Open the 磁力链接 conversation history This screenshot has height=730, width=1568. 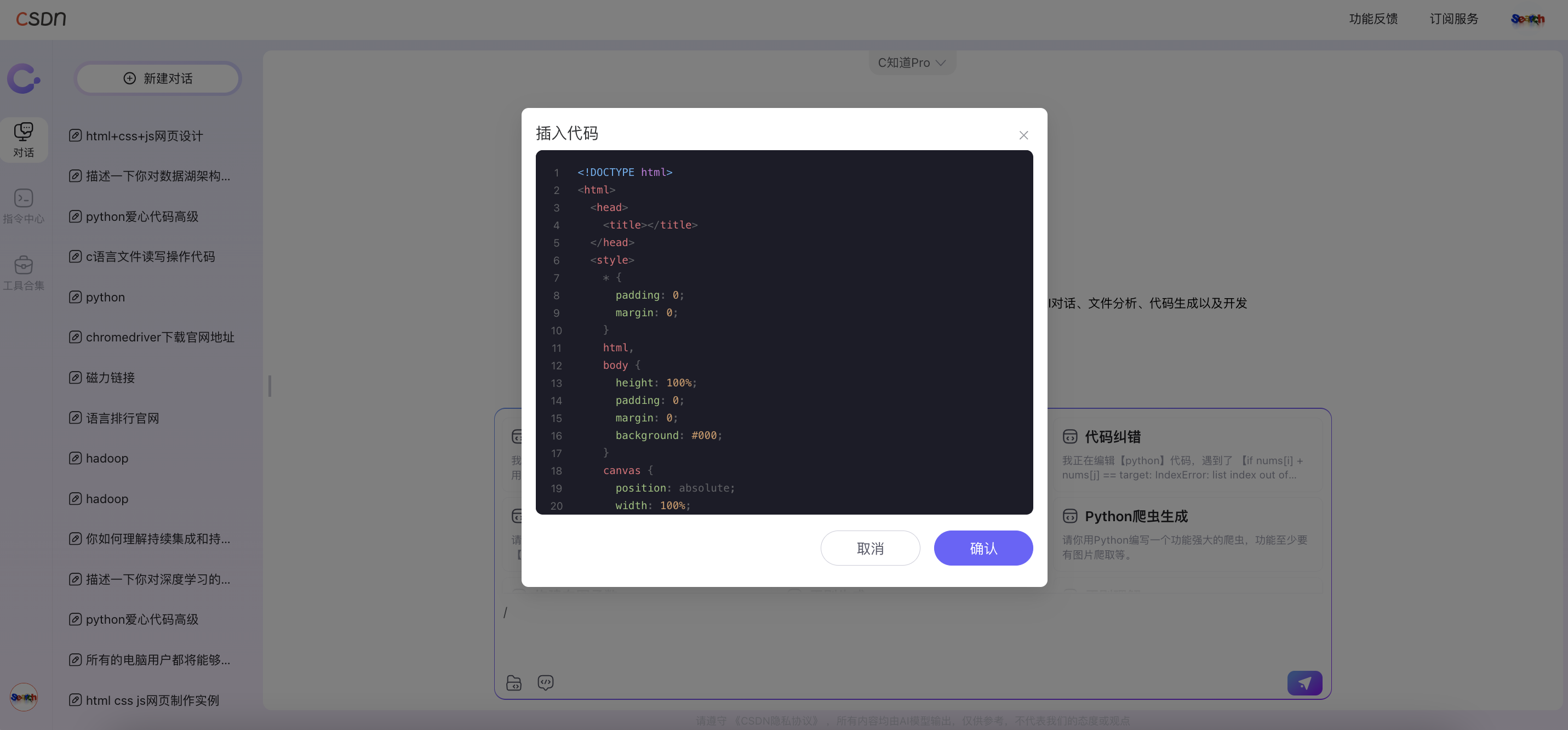[110, 378]
